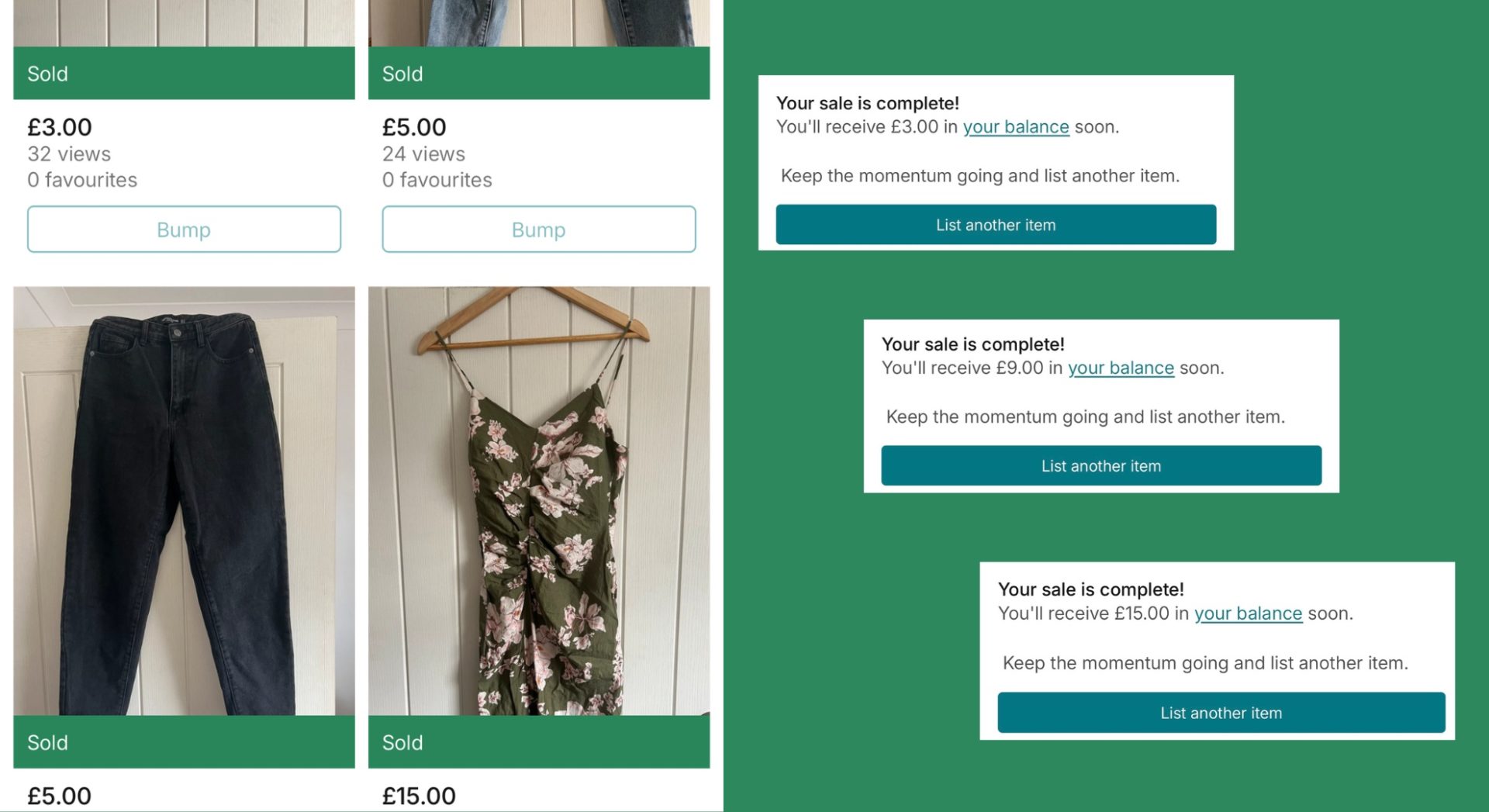Click the Your sale is complete heading
The image size is (1489, 812).
coord(867,103)
